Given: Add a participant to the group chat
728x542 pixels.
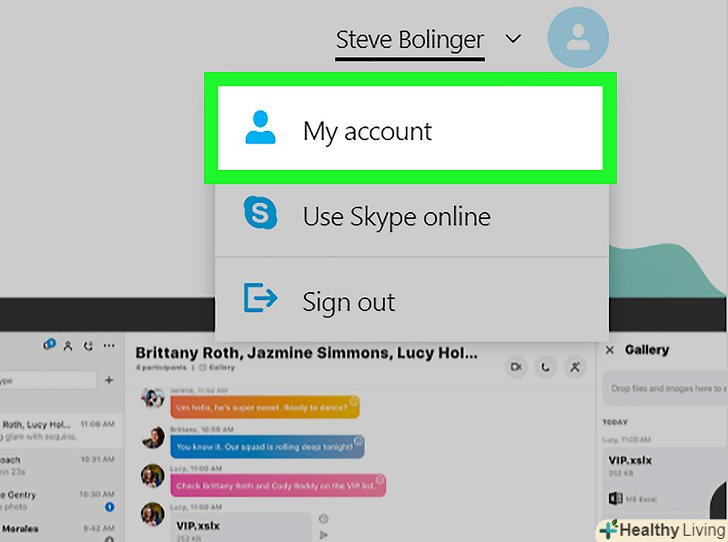Looking at the screenshot, I should pyautogui.click(x=575, y=367).
